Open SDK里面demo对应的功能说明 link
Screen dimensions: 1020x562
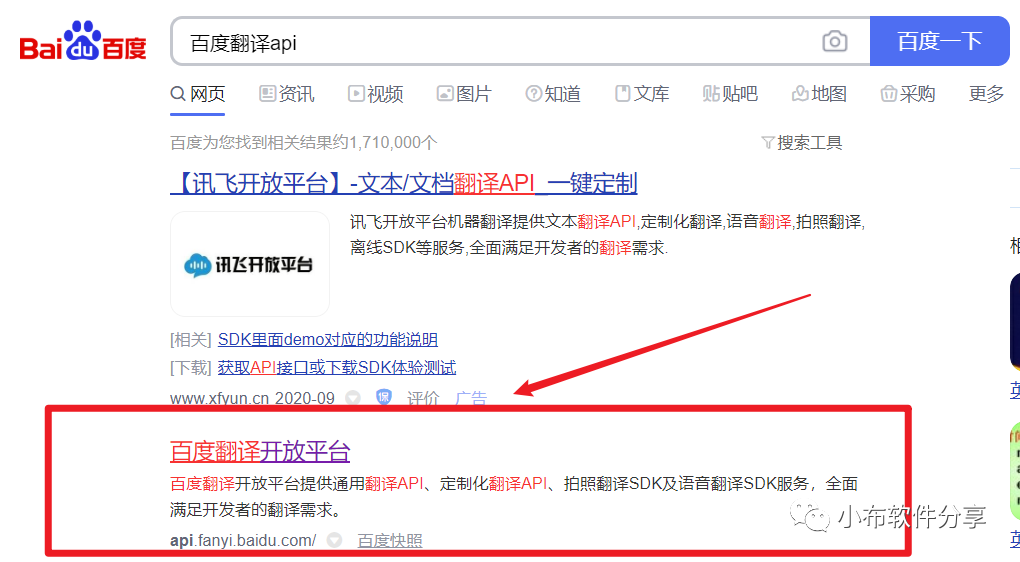[x=327, y=340]
